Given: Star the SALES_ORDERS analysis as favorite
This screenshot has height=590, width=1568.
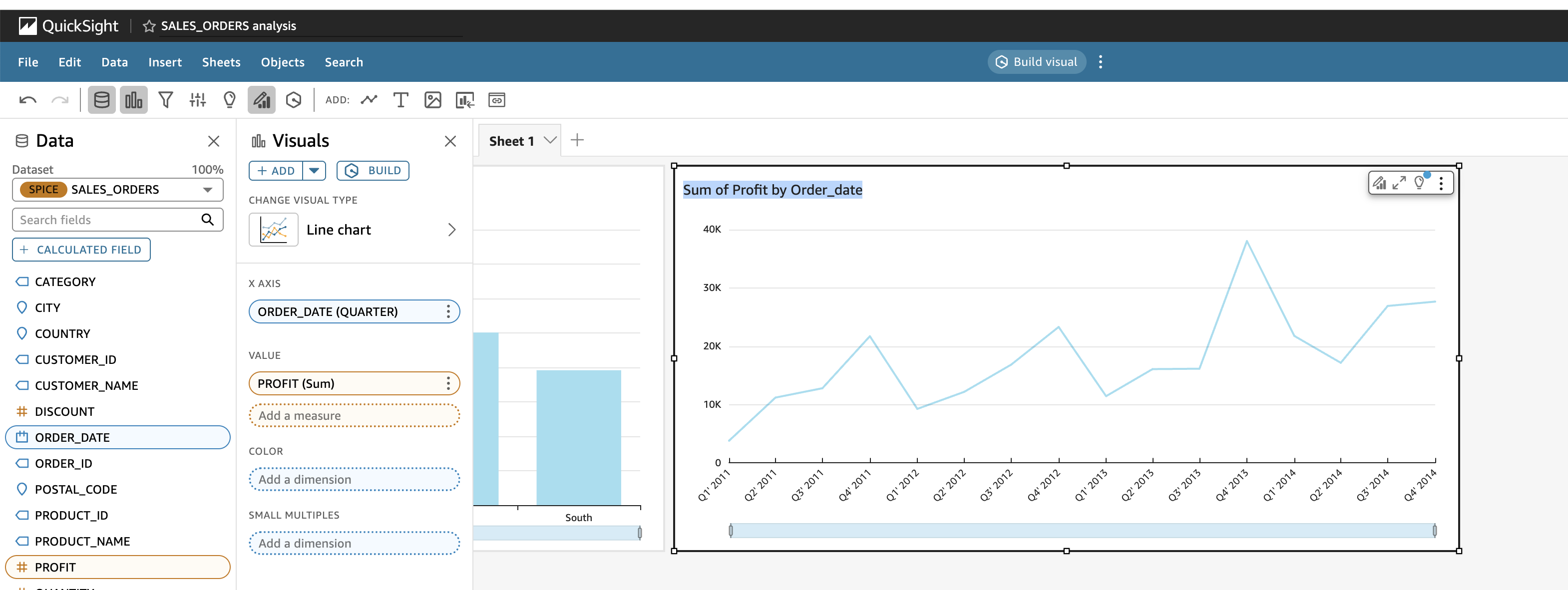Looking at the screenshot, I should pyautogui.click(x=149, y=26).
